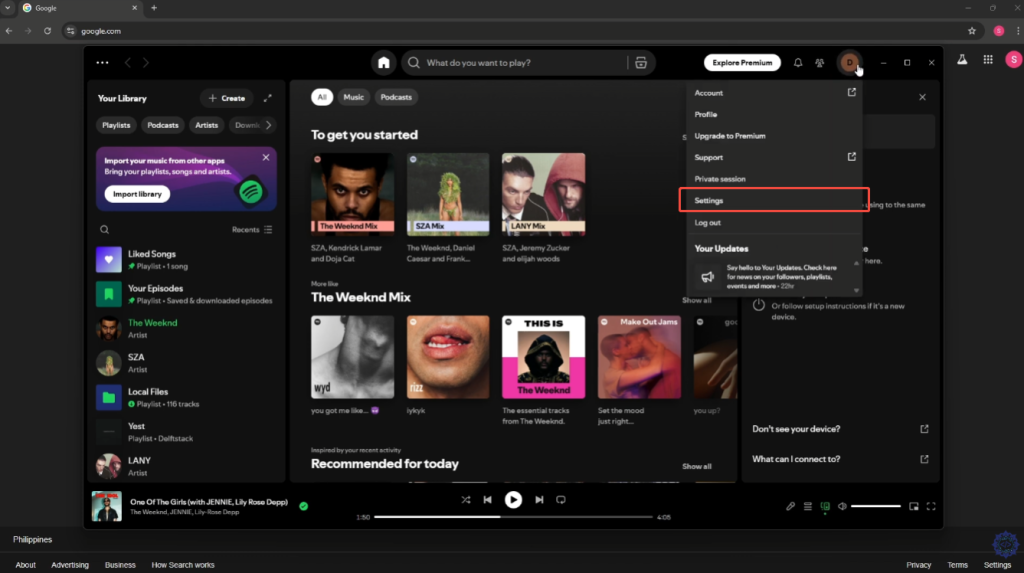The image size is (1024, 573).
Task: Show more library filter chips arrow
Action: point(268,125)
